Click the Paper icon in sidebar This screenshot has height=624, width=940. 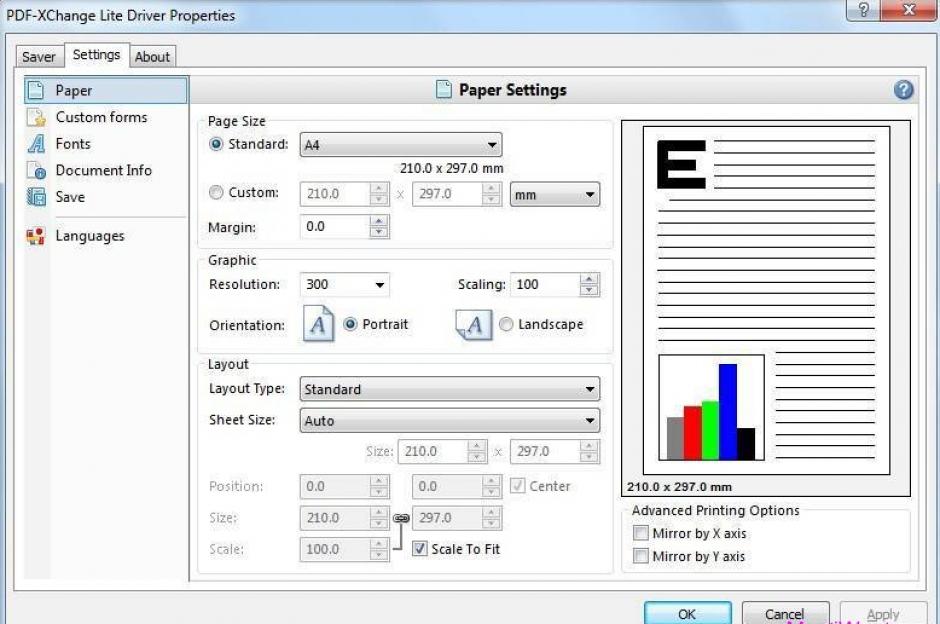(36, 91)
